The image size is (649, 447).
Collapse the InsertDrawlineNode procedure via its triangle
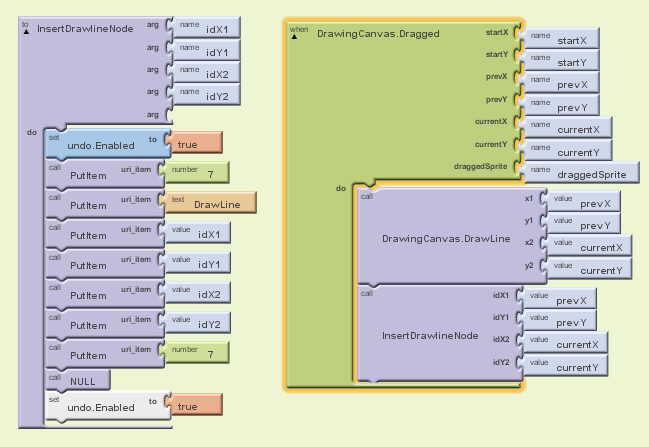(x=26, y=31)
